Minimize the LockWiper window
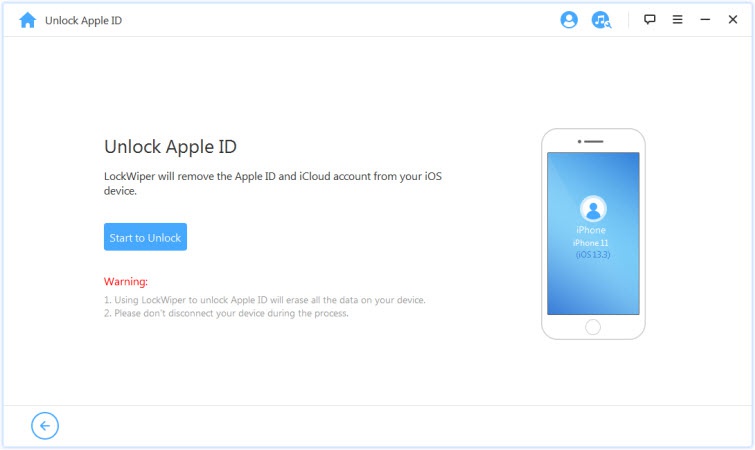This screenshot has width=755, height=450. pos(705,19)
